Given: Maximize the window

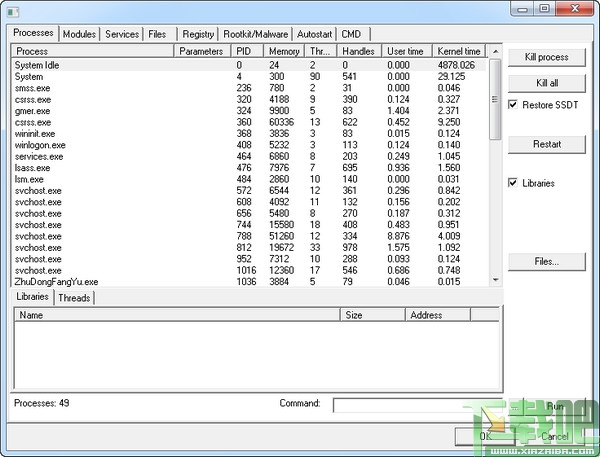Looking at the screenshot, I should click(545, 8).
